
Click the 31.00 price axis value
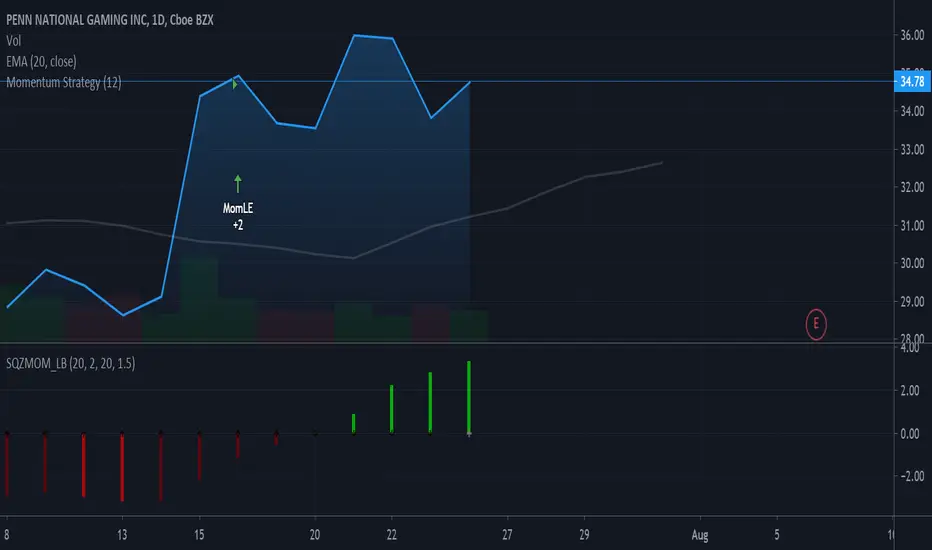912,225
